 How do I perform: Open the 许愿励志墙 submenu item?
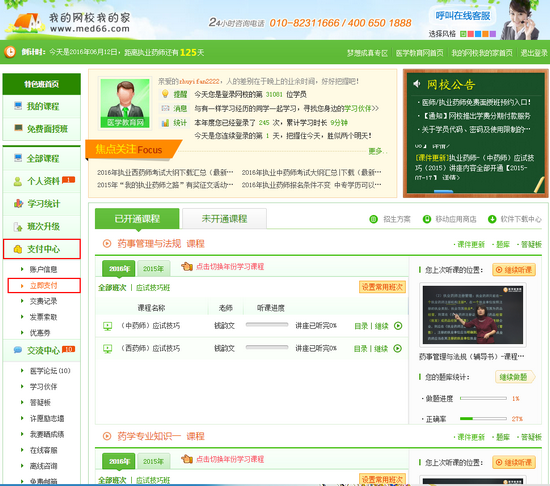pos(47,418)
